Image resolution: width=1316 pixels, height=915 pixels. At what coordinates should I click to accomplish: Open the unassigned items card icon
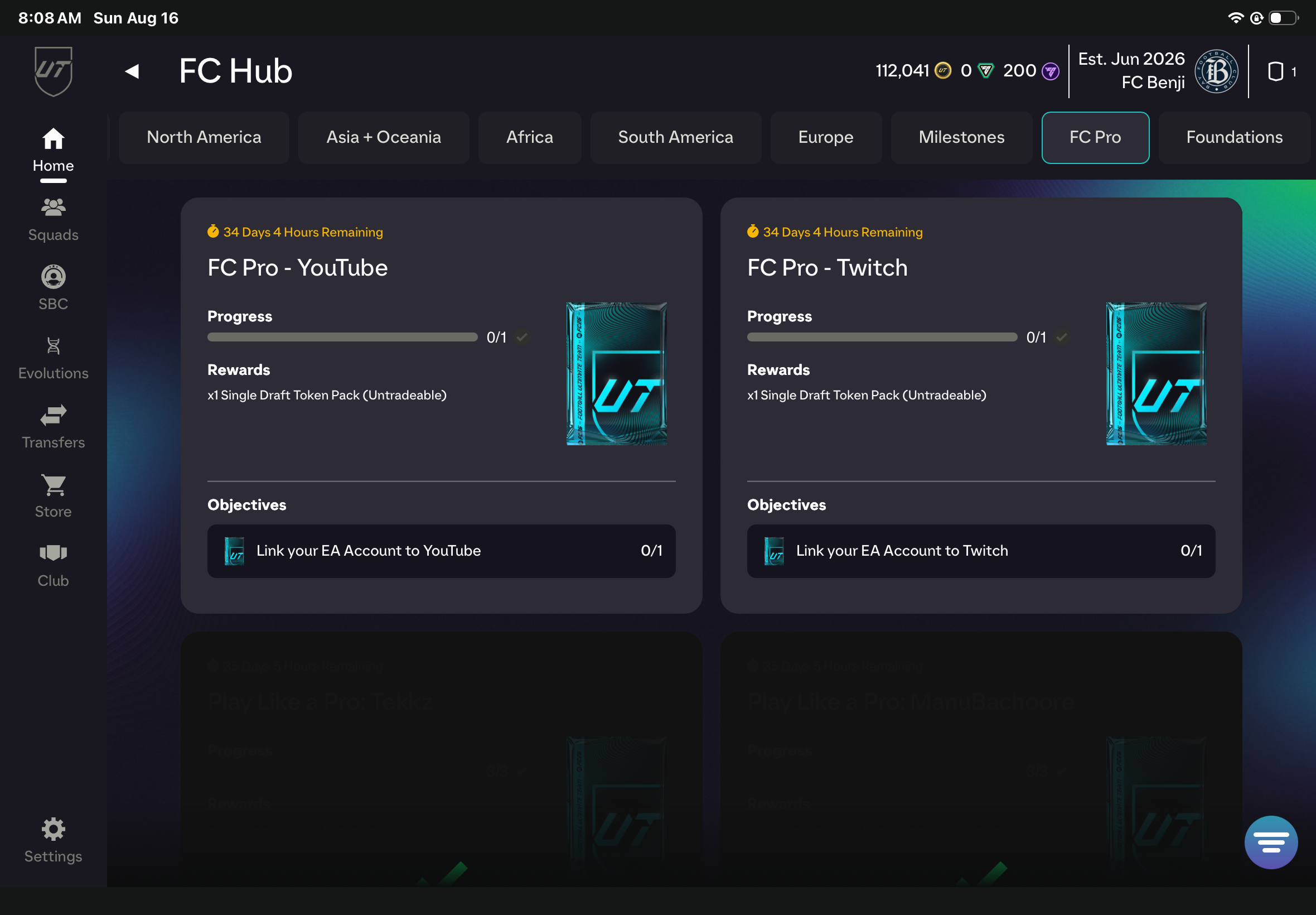tap(1275, 71)
